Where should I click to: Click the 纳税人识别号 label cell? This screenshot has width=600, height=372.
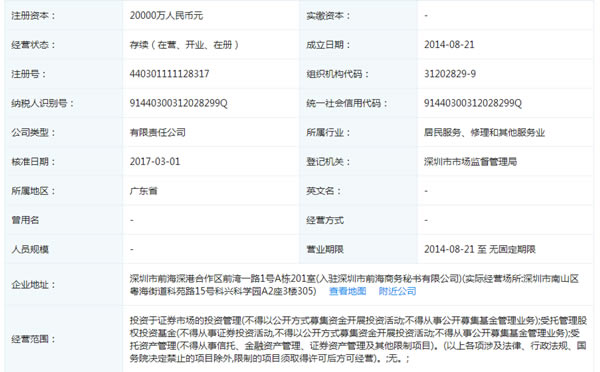point(64,103)
